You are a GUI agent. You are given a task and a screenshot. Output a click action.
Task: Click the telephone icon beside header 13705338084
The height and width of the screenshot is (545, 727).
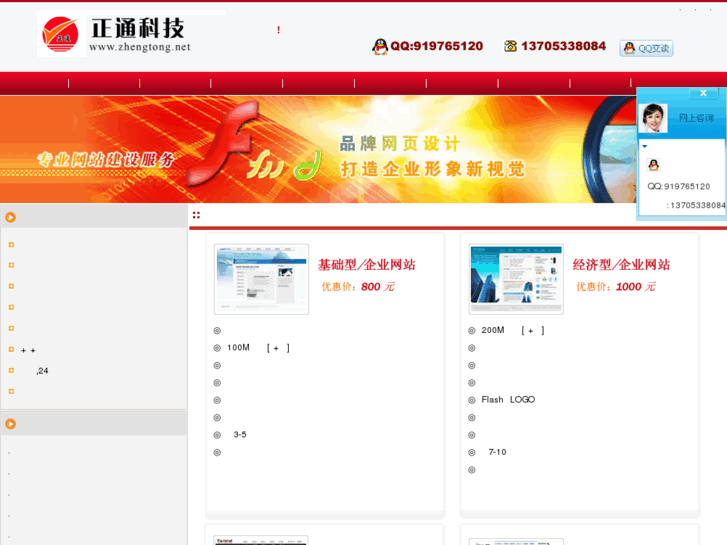[x=510, y=46]
